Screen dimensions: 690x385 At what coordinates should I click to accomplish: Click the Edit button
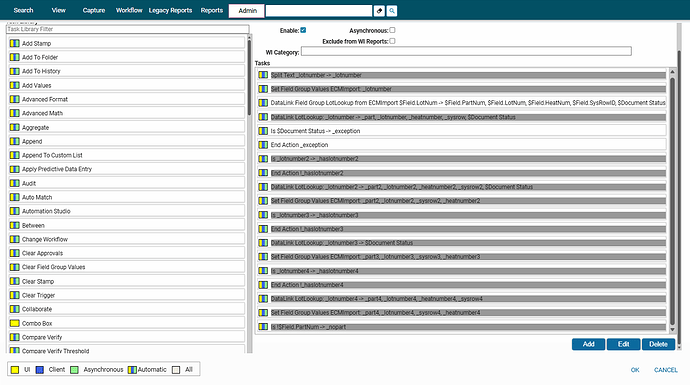(x=623, y=344)
